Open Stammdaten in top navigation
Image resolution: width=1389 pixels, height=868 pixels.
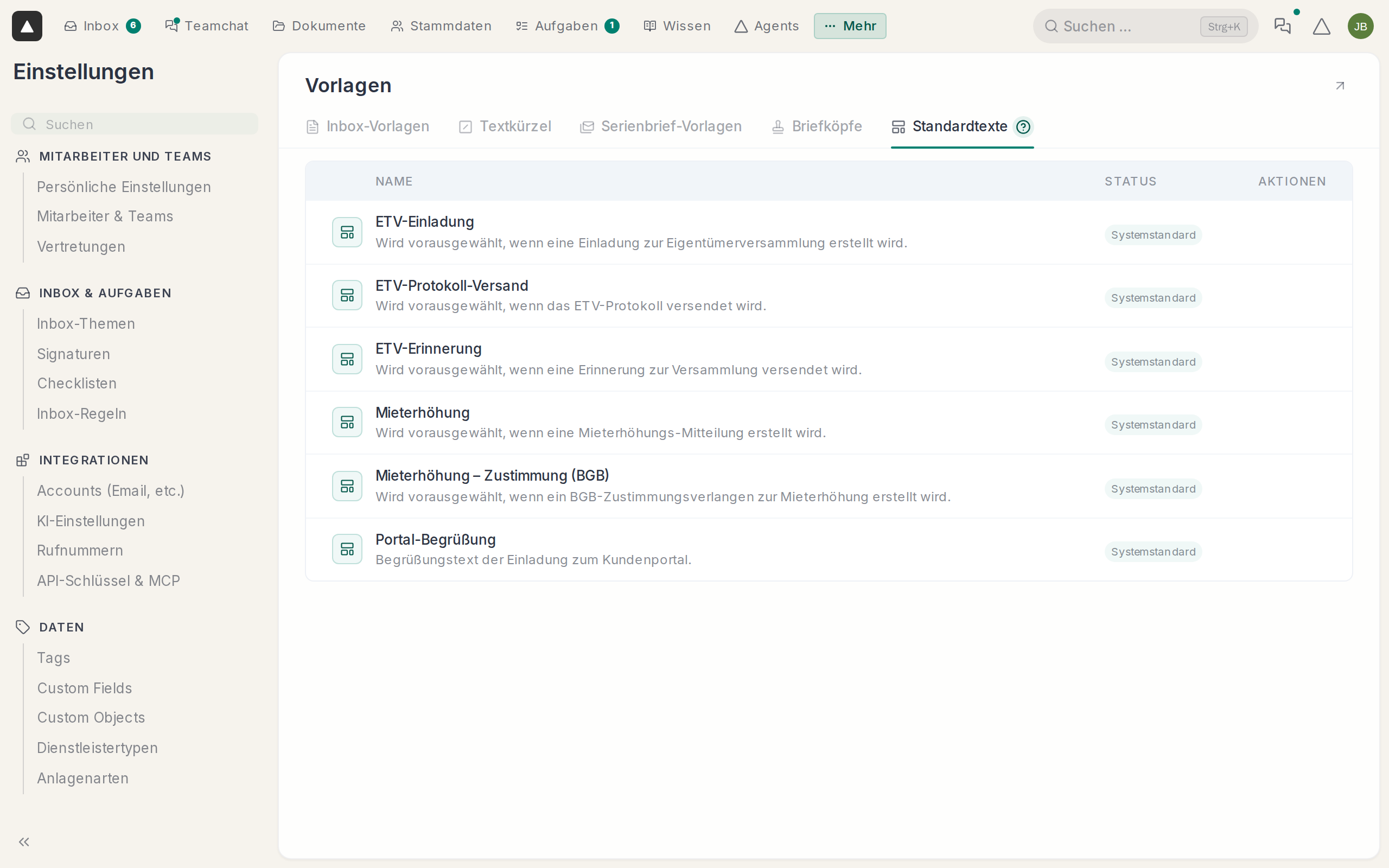click(441, 26)
